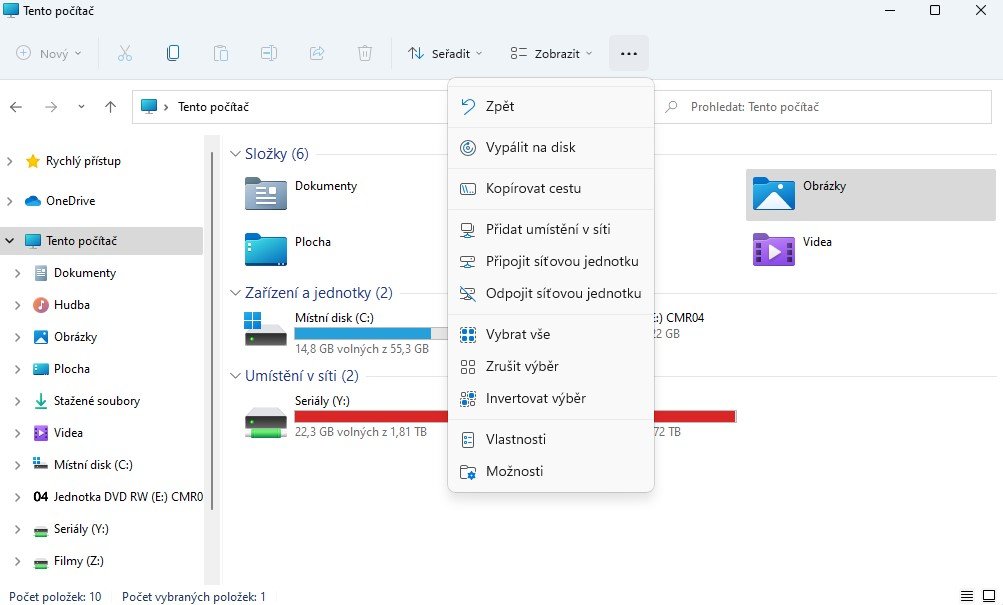
Task: Choose Přidat umístění v síti
Action: (x=551, y=229)
